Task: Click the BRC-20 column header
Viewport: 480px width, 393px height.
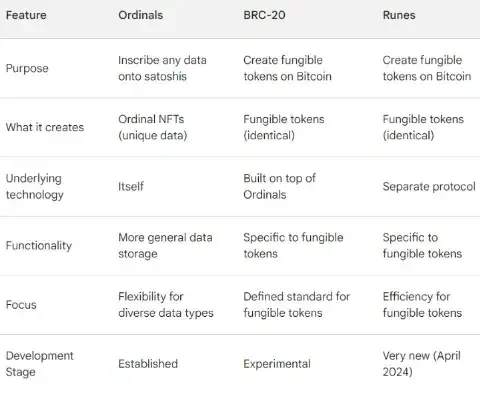Action: pos(264,15)
